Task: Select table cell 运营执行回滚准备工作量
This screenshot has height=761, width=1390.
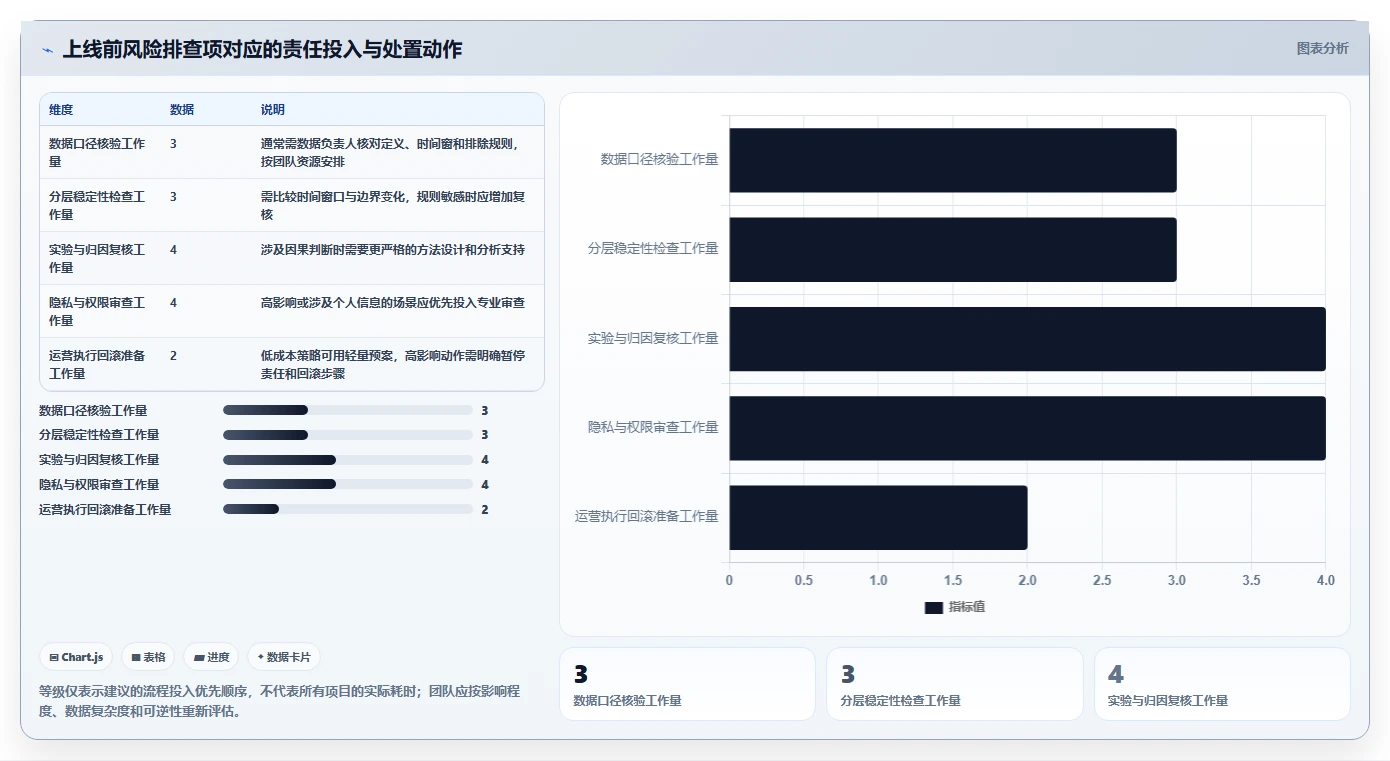Action: [98, 364]
